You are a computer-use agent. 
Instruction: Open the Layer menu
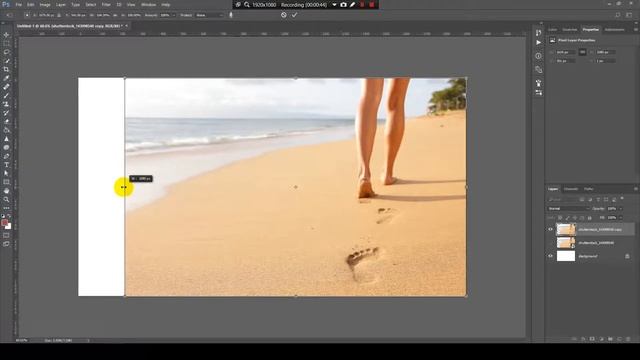[x=60, y=4]
